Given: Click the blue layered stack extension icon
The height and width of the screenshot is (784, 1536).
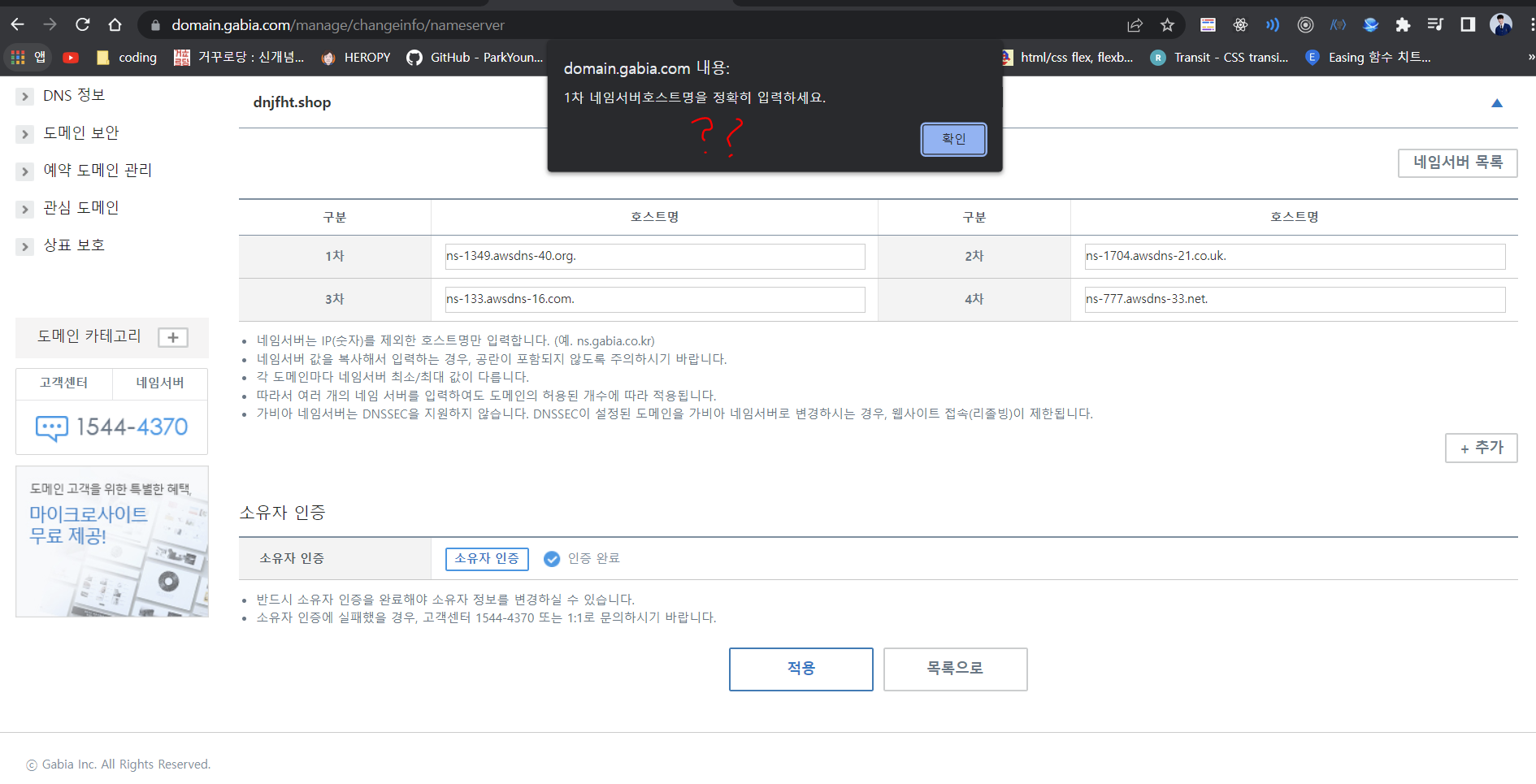Looking at the screenshot, I should coord(1371,25).
